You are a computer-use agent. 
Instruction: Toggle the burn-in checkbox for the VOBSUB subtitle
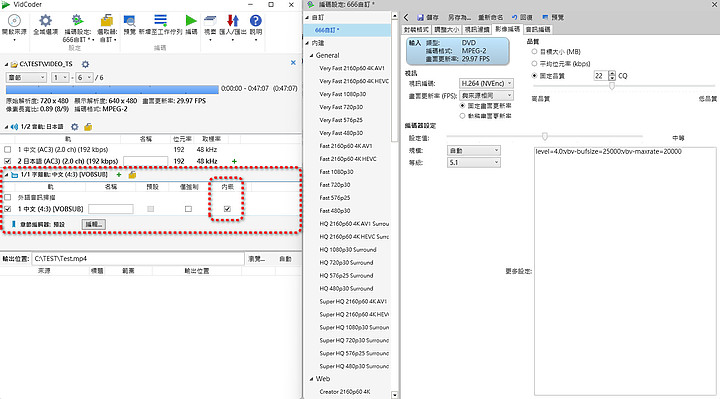(x=227, y=209)
